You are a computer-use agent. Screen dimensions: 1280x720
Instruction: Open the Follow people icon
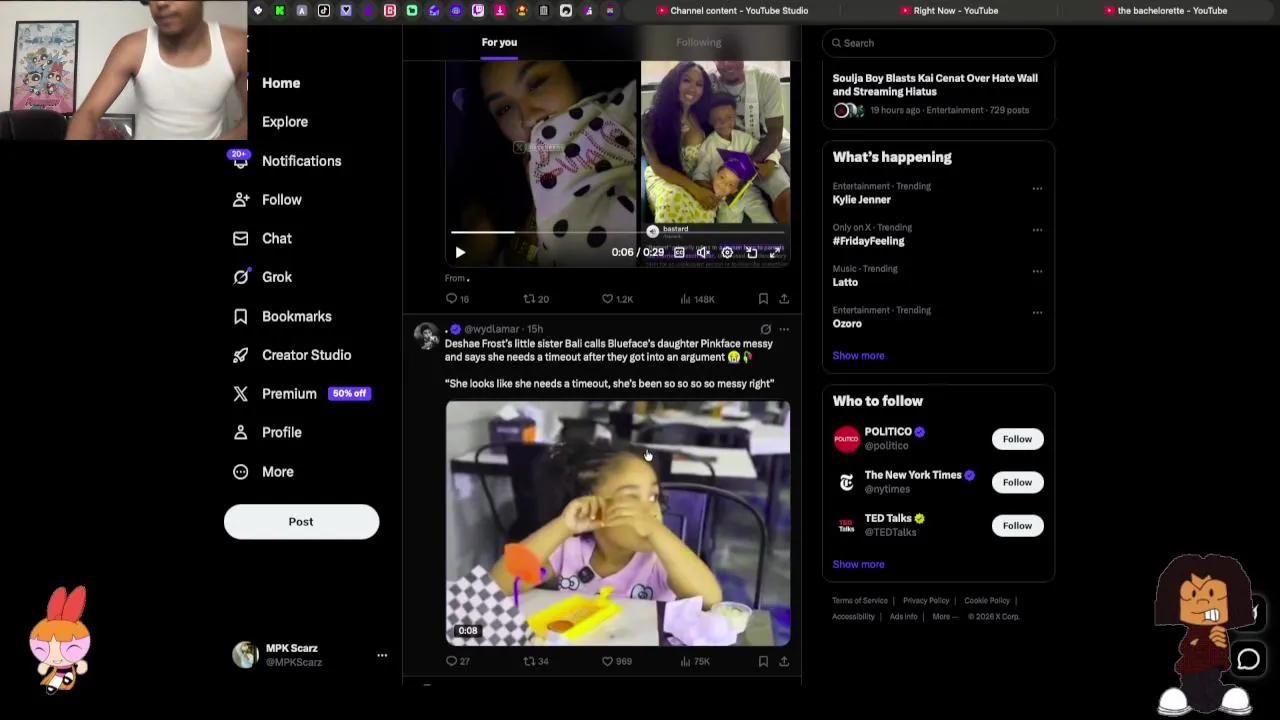pos(241,200)
